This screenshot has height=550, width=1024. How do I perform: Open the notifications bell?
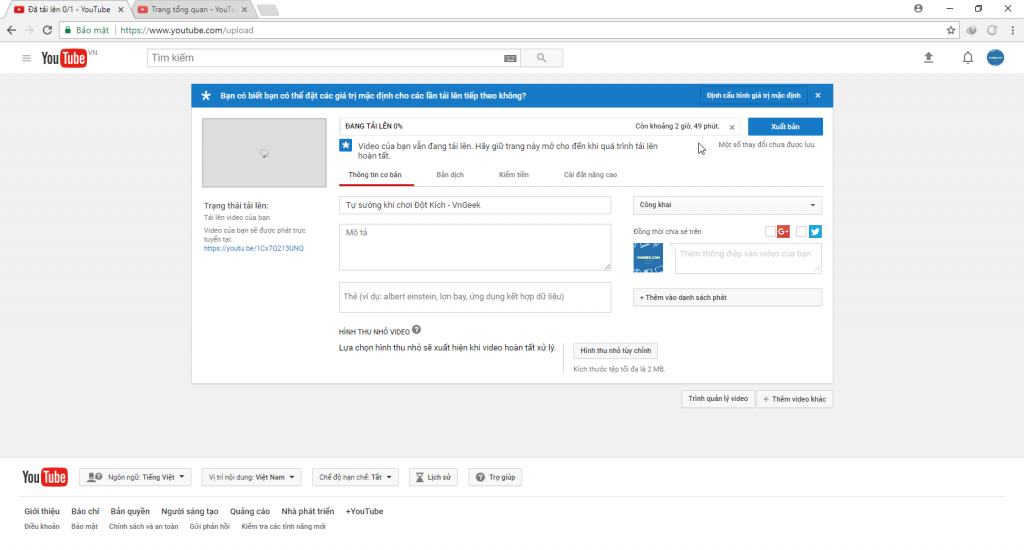[x=967, y=57]
